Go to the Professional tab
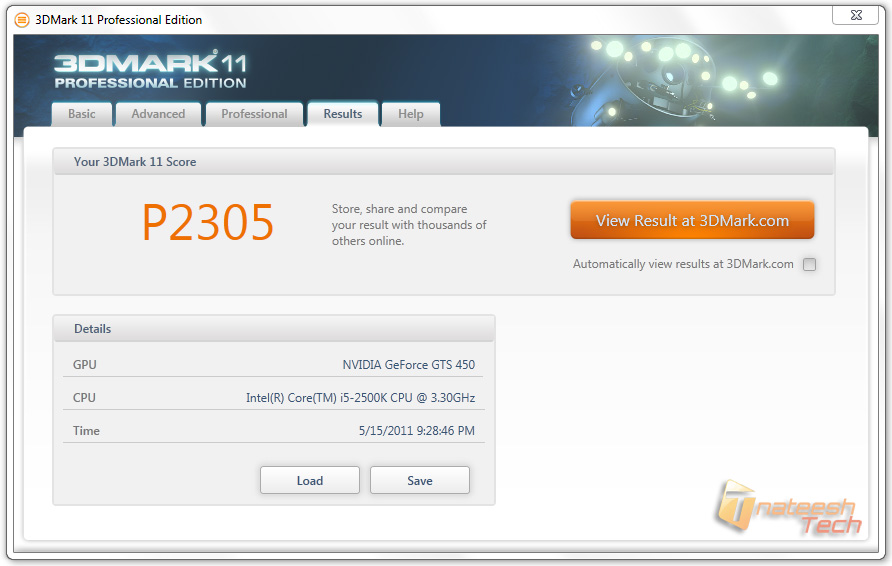892x566 pixels. [254, 114]
